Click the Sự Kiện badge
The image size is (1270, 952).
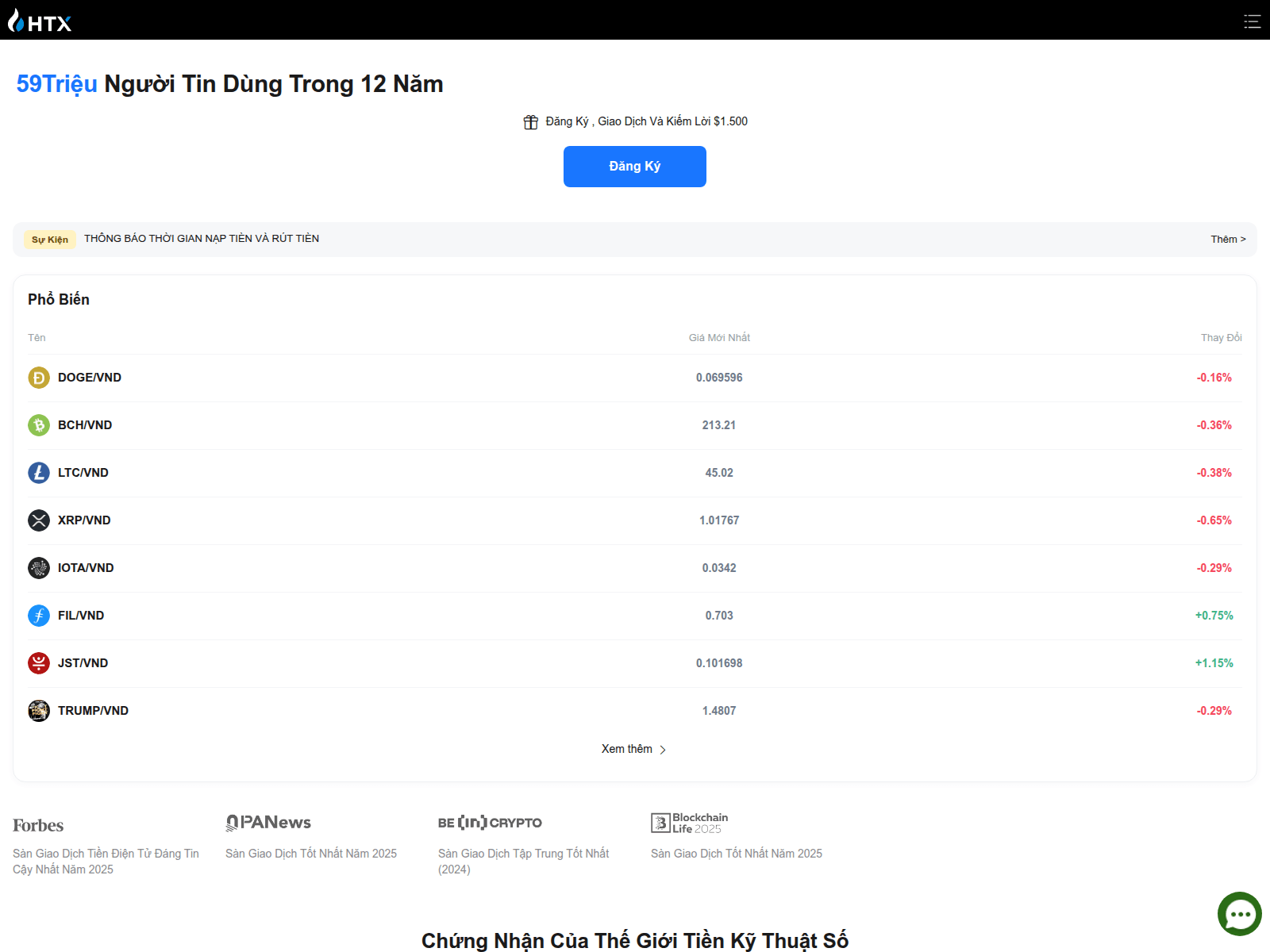coord(50,240)
